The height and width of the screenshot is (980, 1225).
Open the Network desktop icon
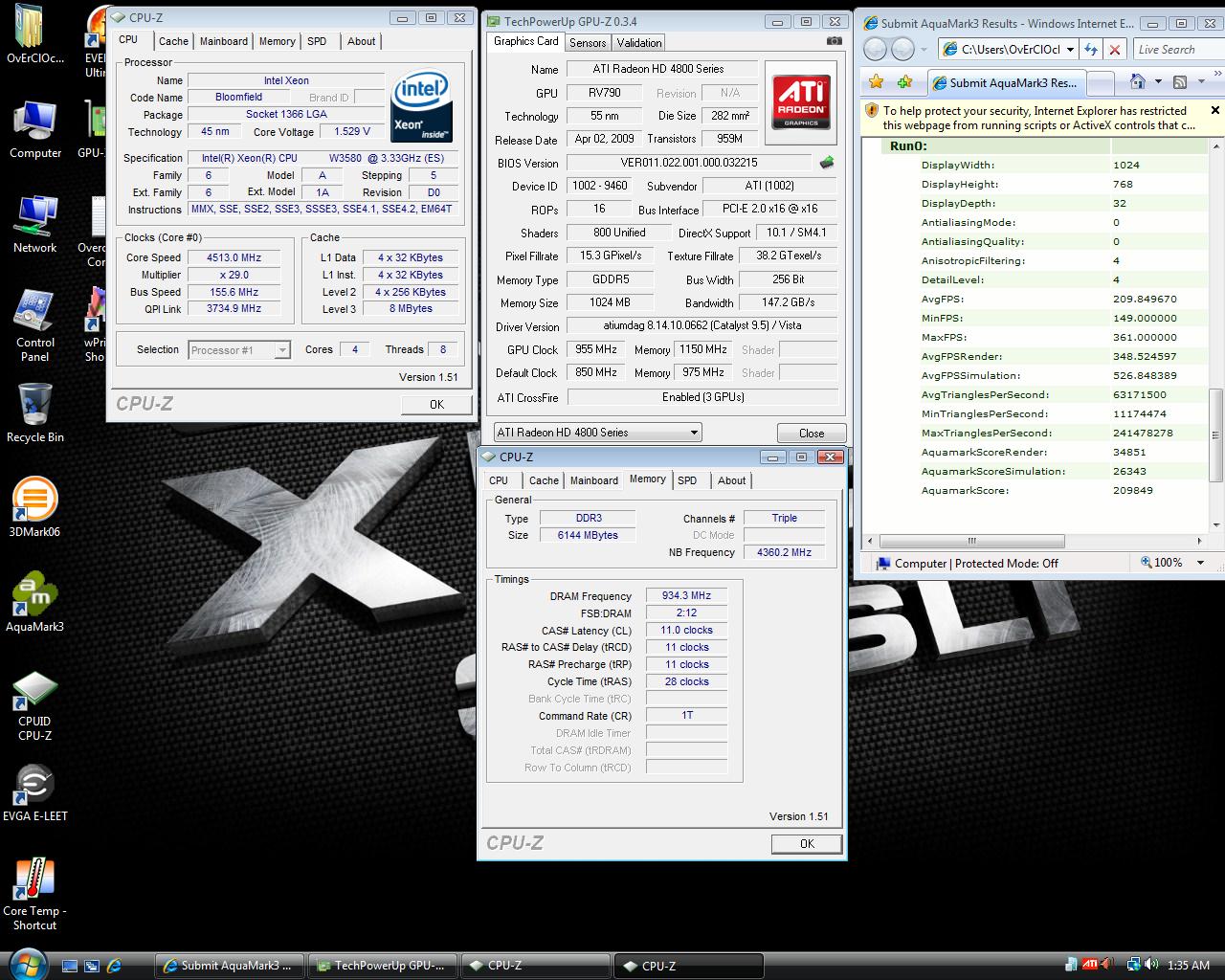click(x=34, y=225)
